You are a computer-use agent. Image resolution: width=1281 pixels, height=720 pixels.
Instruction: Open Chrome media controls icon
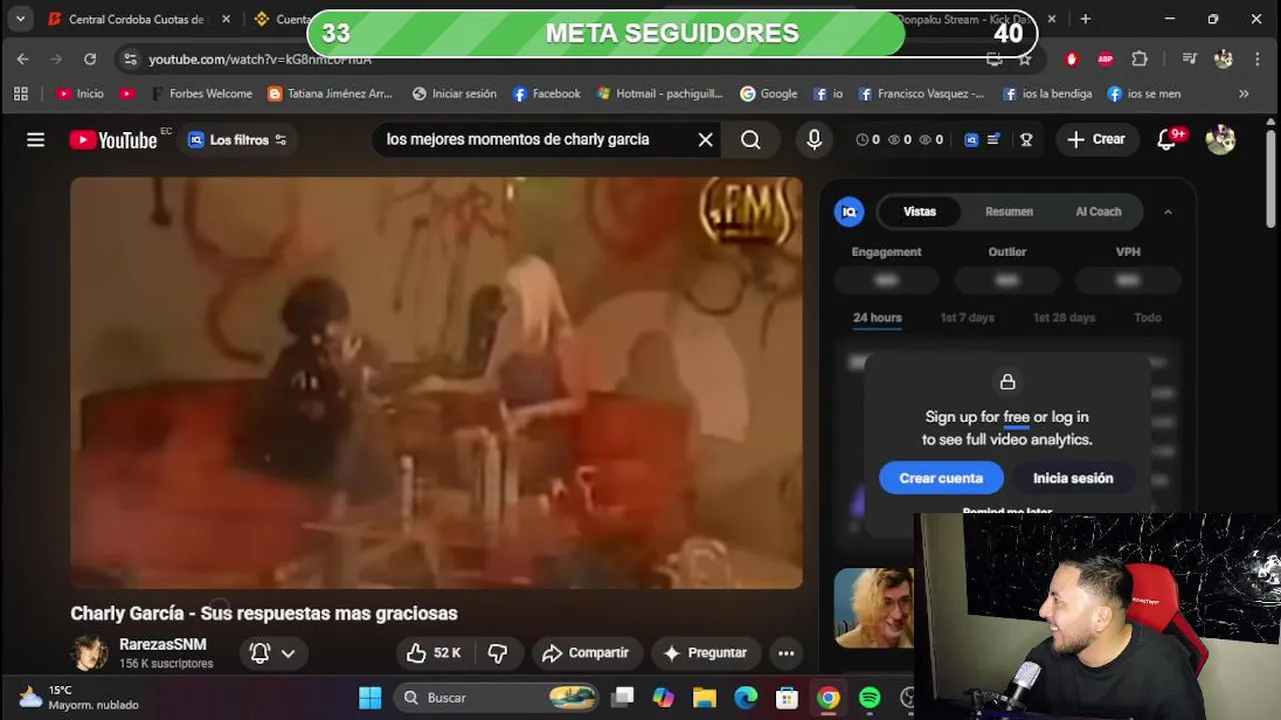1189,59
